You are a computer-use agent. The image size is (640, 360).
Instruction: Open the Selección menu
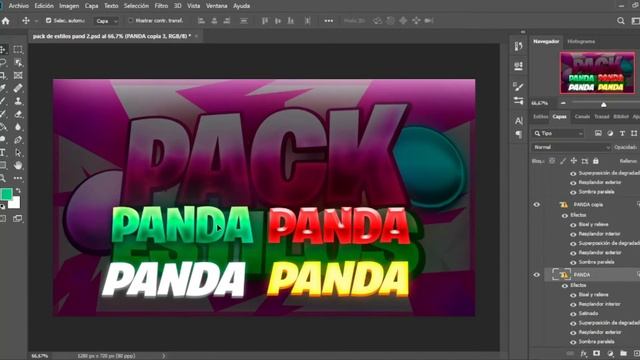point(136,6)
